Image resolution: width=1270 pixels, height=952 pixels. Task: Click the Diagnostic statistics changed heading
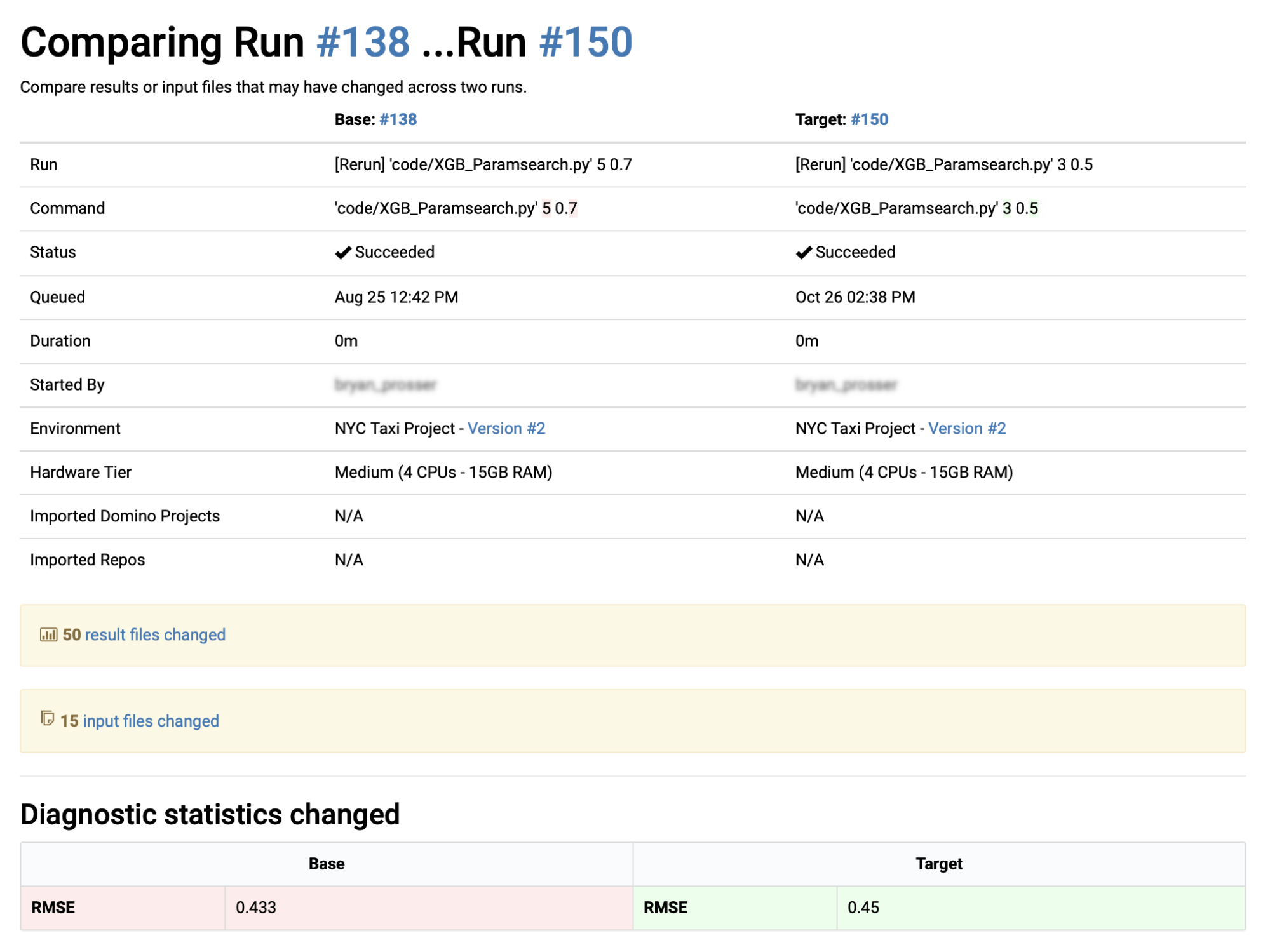coord(210,814)
